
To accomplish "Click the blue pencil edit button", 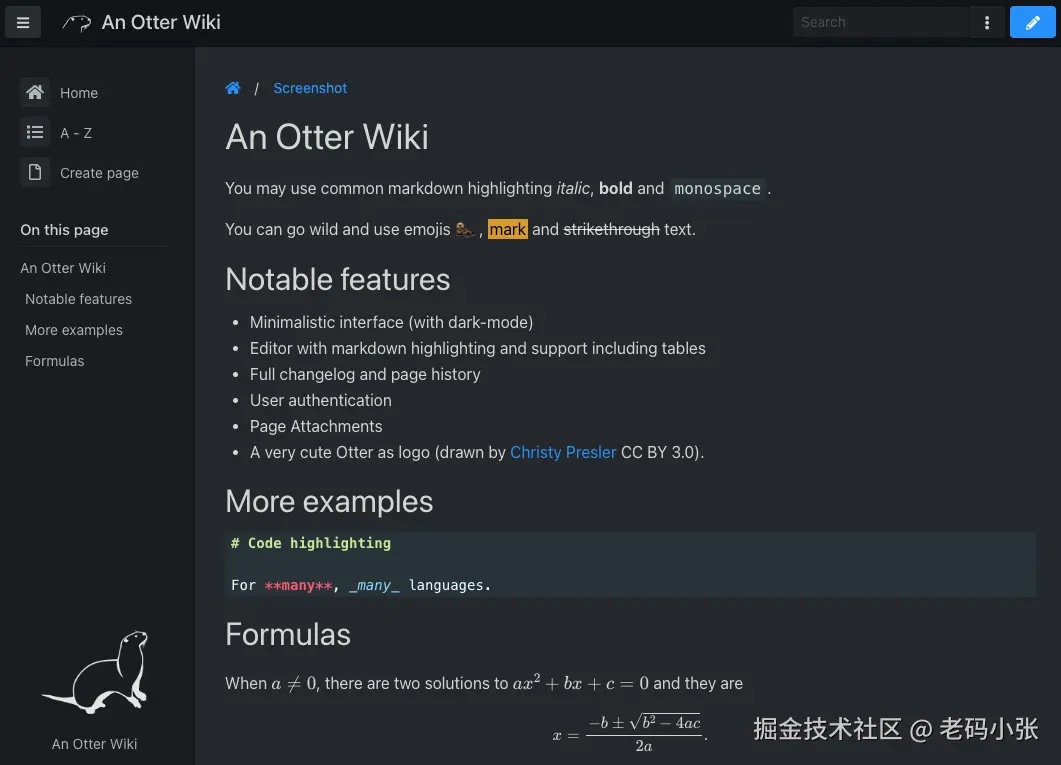I will (x=1032, y=22).
